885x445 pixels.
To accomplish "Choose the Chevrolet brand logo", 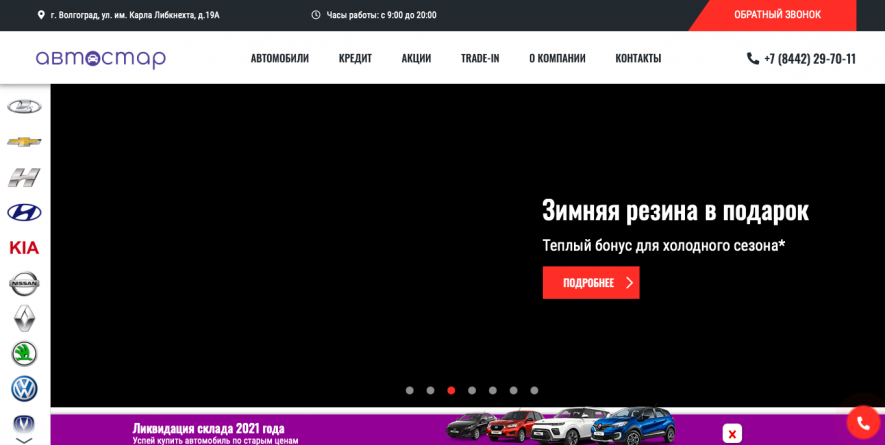I will point(24,142).
